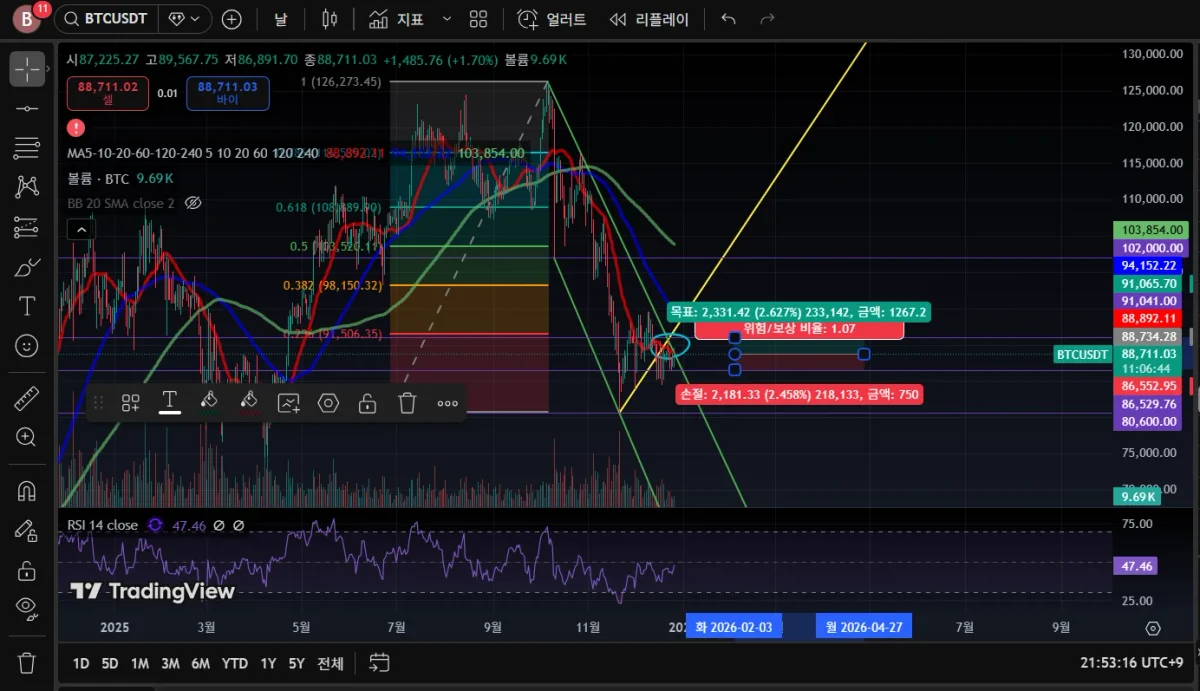
Task: Collapse the indicator legend with chevron
Action: coord(82,230)
